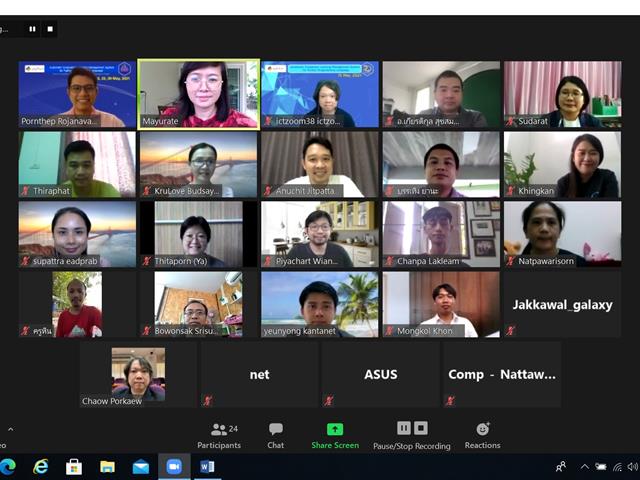640x480 pixels.
Task: Expand video options caret in toolbar
Action: click(11, 429)
